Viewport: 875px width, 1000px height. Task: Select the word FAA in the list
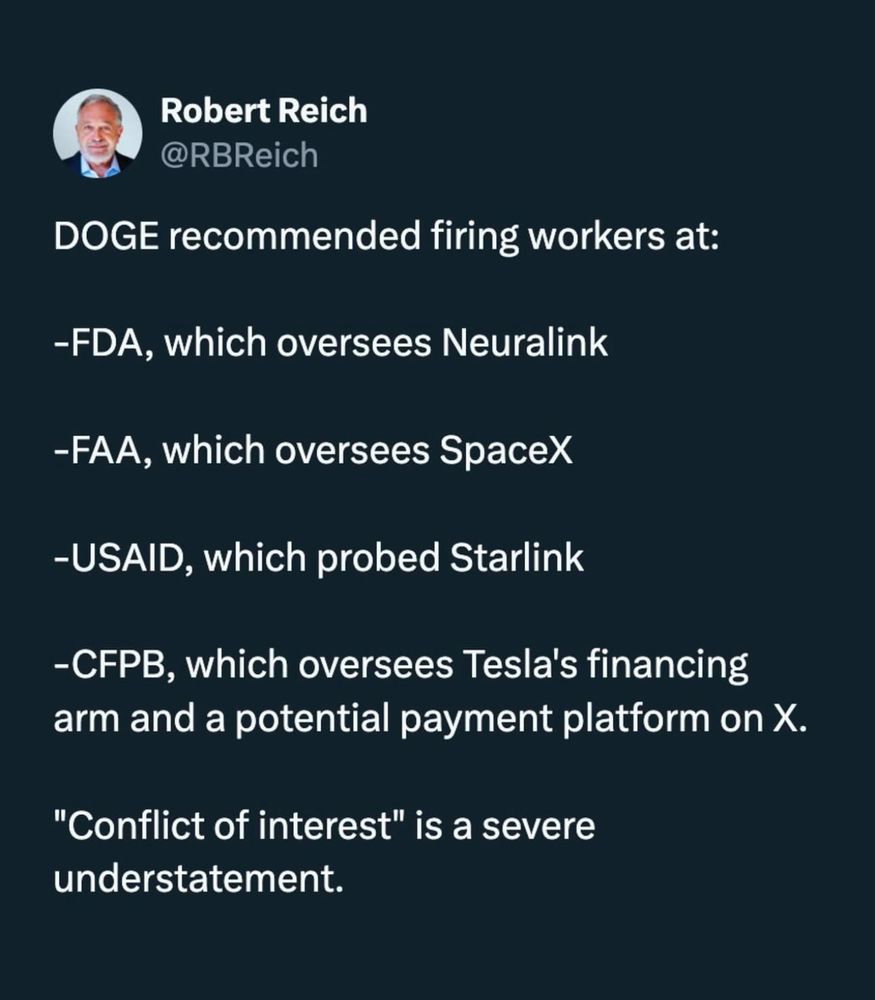105,450
